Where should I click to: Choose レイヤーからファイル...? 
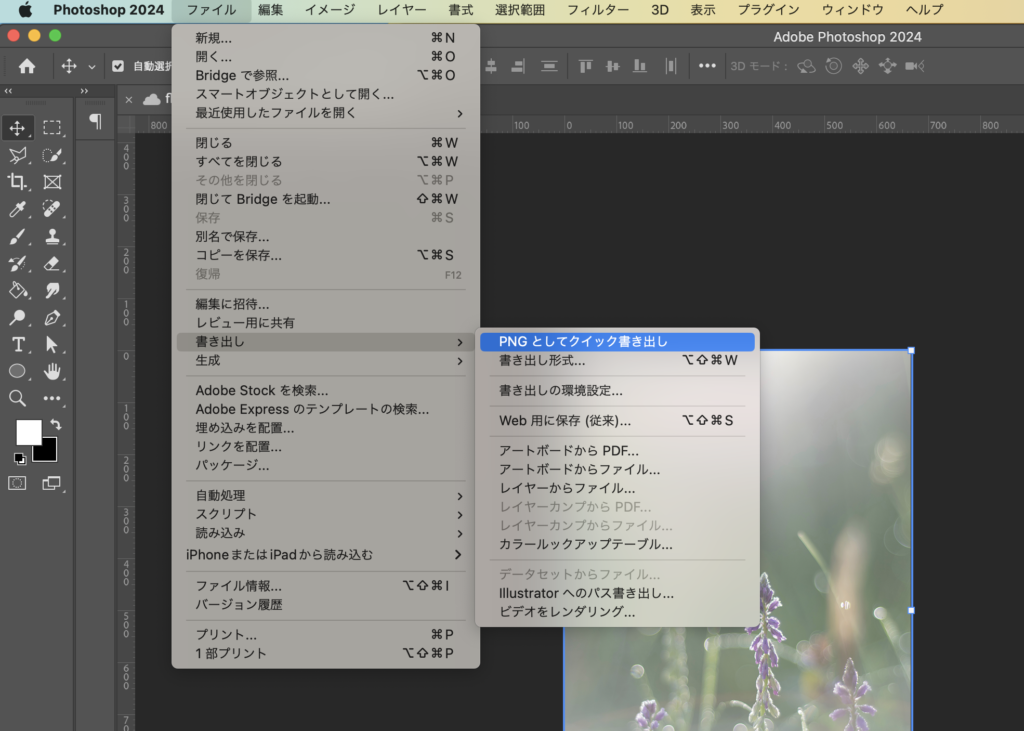[617, 488]
